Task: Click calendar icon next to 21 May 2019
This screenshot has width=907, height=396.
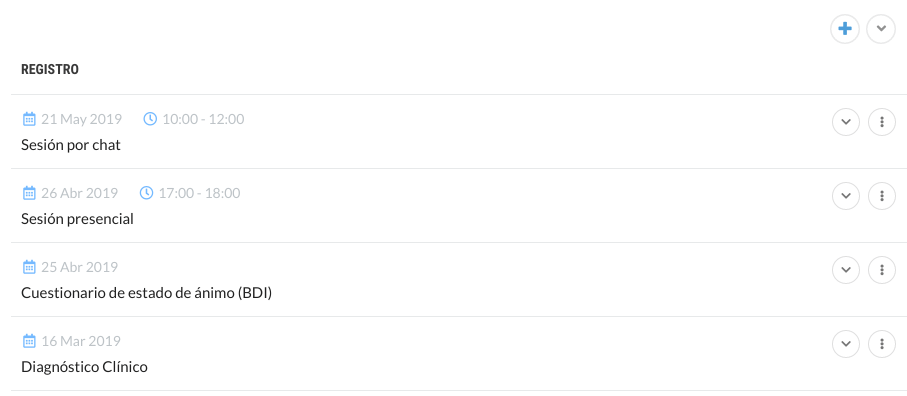Action: (x=29, y=119)
